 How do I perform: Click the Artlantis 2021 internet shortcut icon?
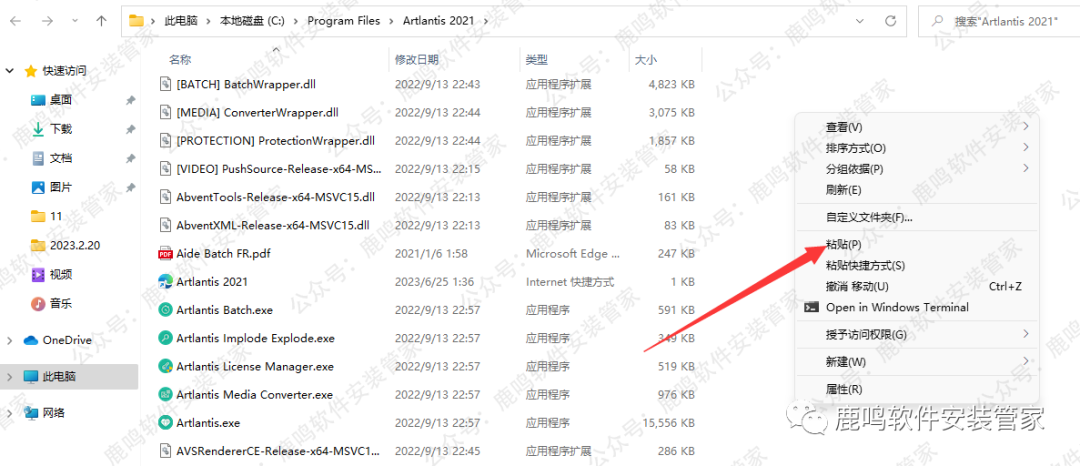[166, 282]
